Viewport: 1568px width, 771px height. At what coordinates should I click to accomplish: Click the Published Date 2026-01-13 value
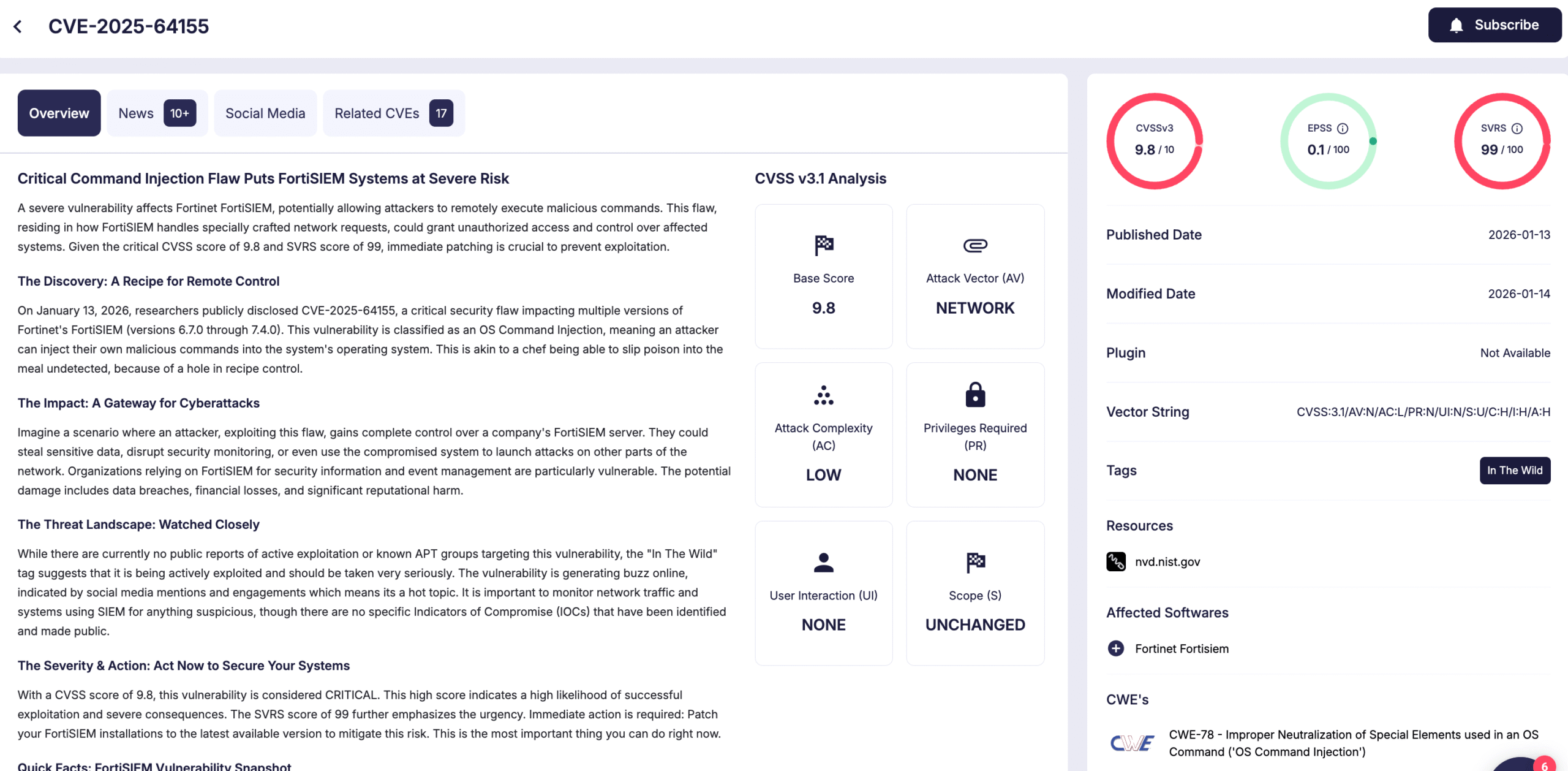(x=1519, y=235)
